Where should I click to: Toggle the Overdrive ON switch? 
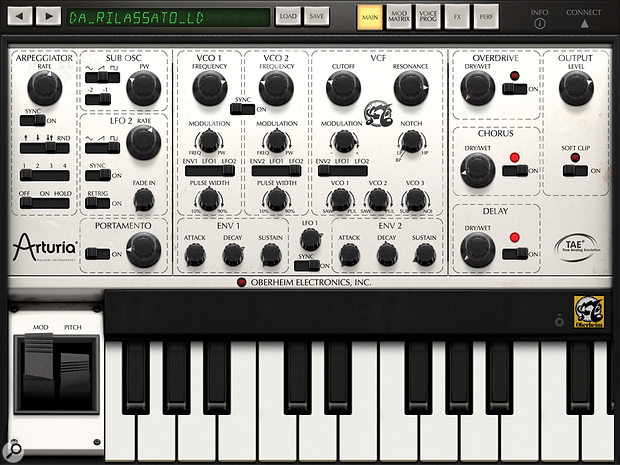click(514, 89)
